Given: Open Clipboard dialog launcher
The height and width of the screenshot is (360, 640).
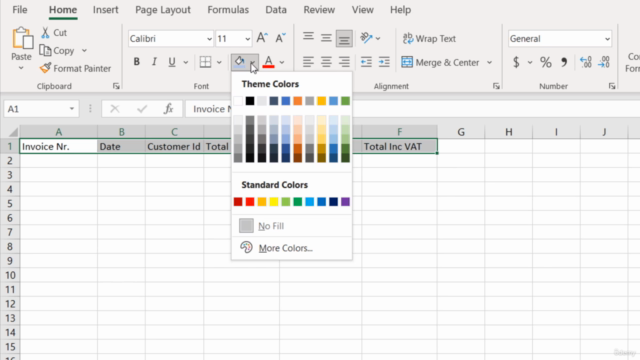Looking at the screenshot, I should point(116,86).
